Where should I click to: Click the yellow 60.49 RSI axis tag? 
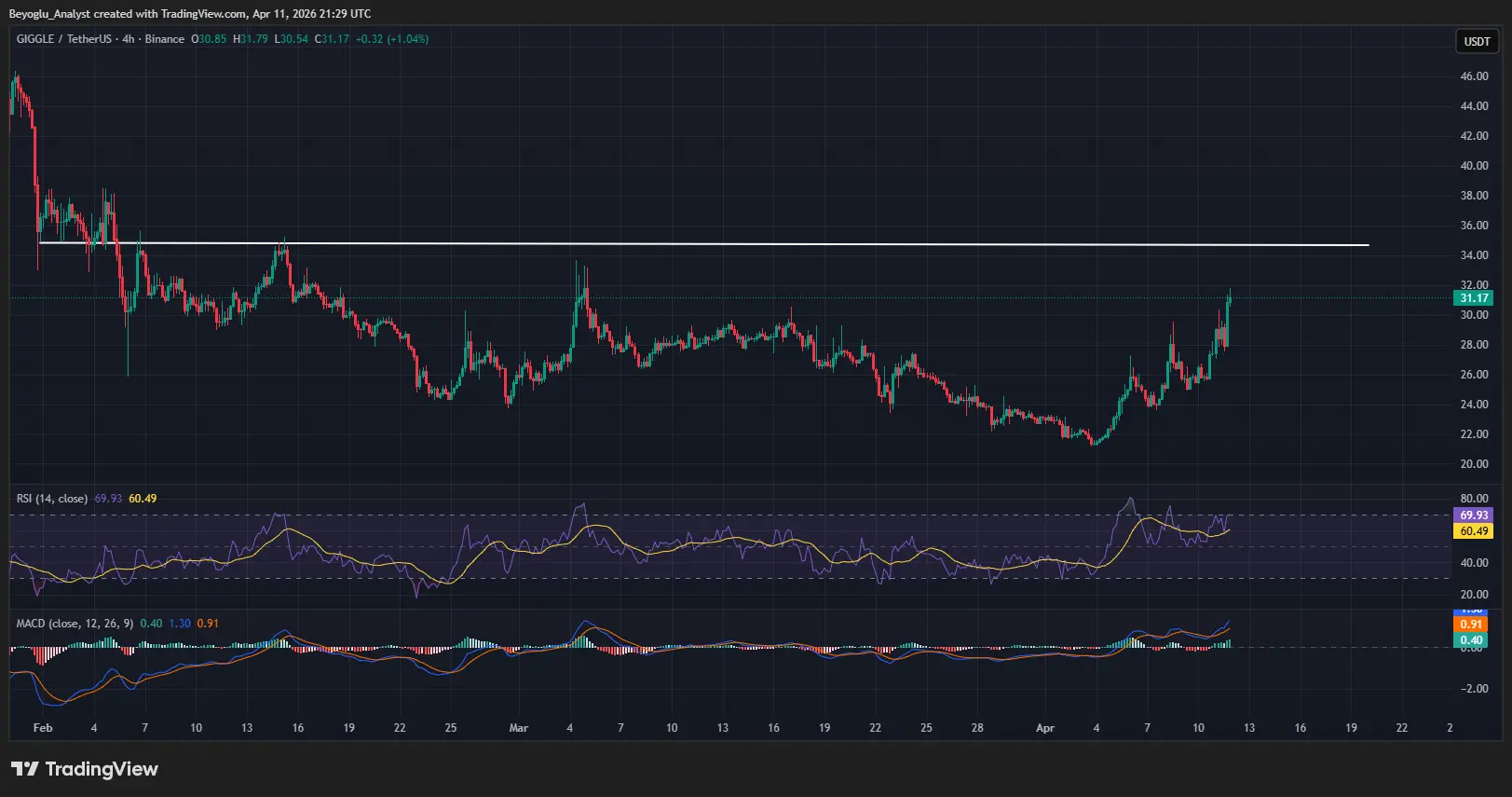1473,531
